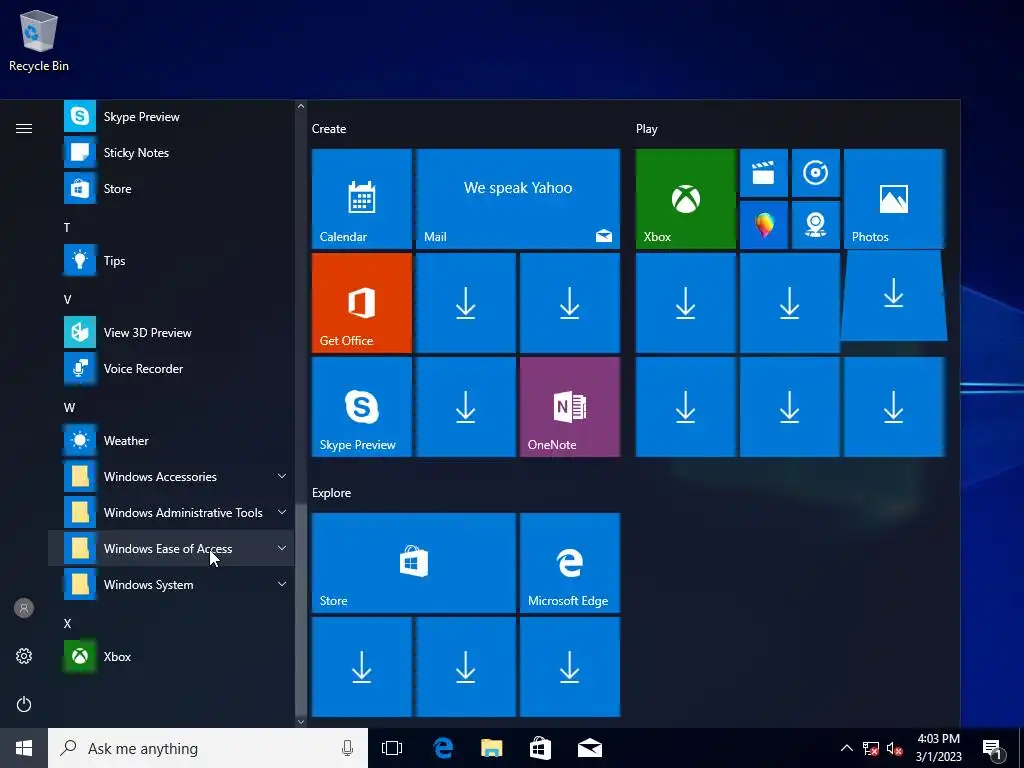Expand Windows System folder chevron
This screenshot has height=768, width=1024.
(x=282, y=584)
